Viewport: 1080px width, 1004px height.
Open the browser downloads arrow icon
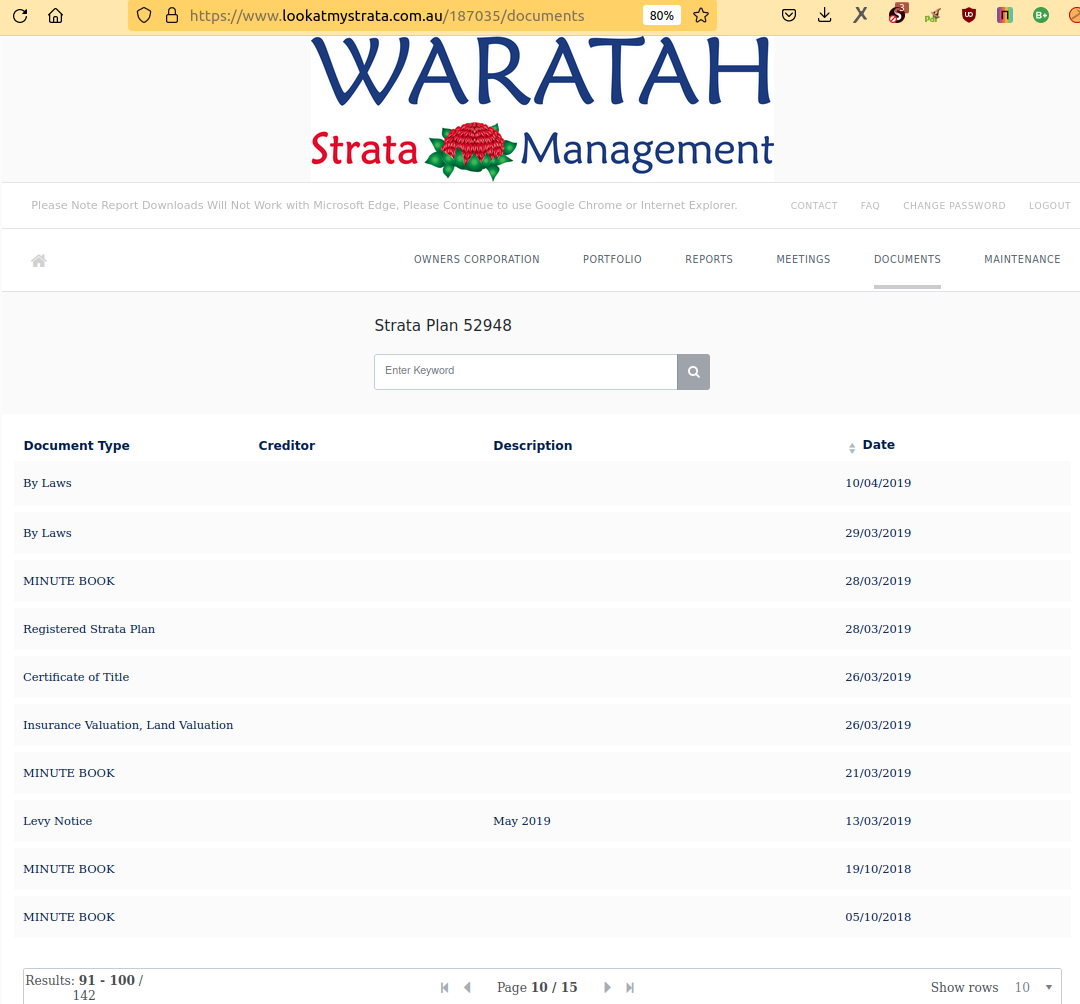pyautogui.click(x=824, y=15)
